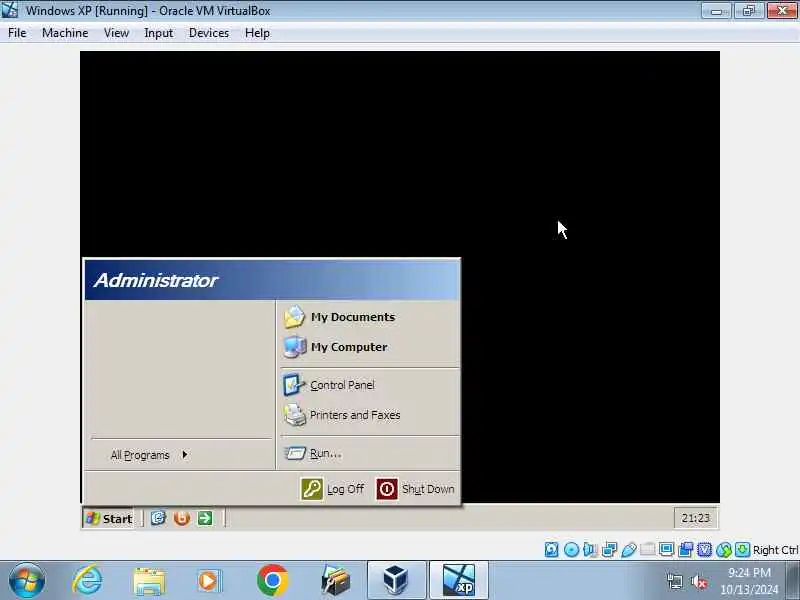
Task: Click the CPU virtualization status icon
Action: 705,549
